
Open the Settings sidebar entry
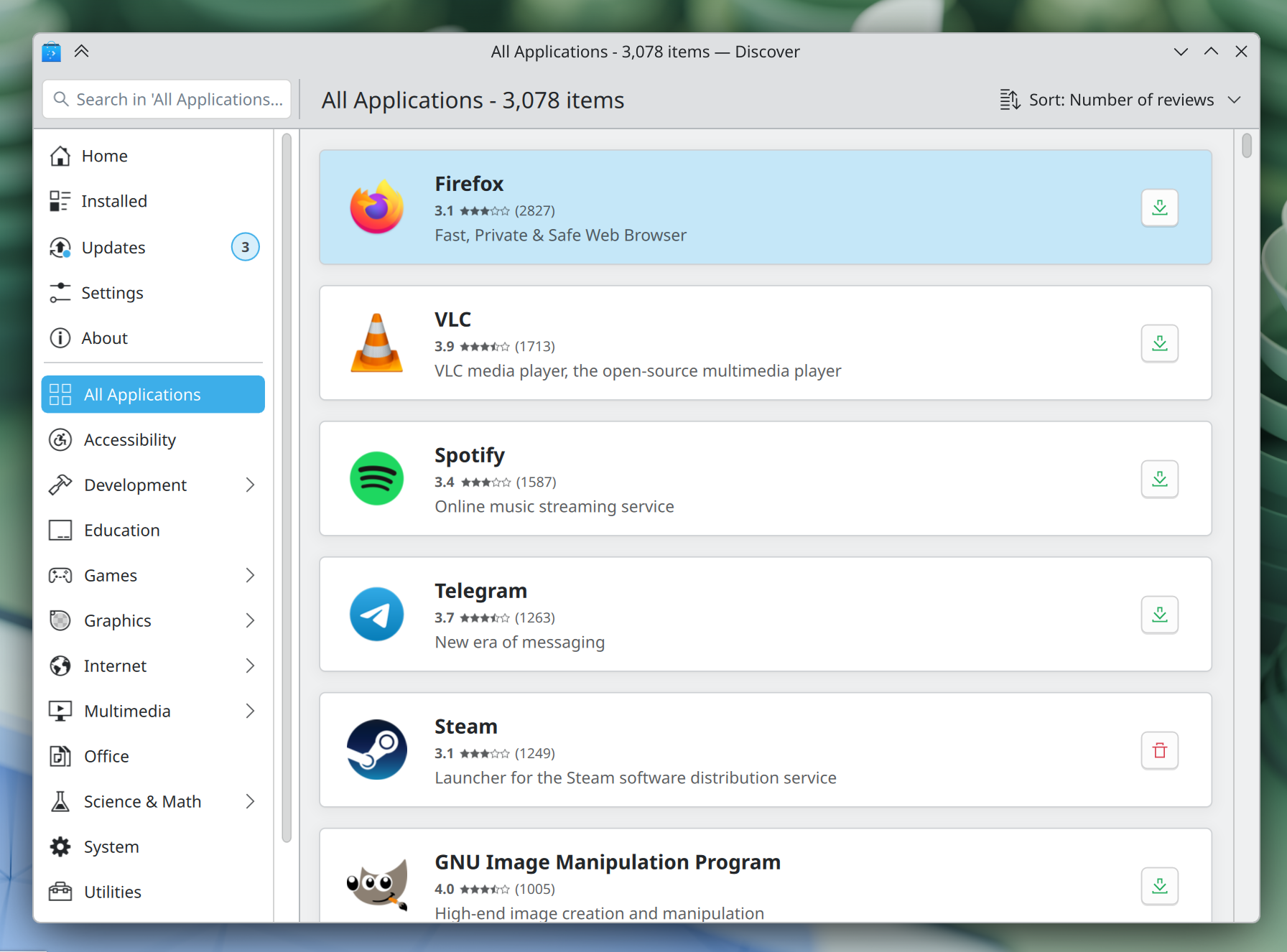tap(112, 293)
